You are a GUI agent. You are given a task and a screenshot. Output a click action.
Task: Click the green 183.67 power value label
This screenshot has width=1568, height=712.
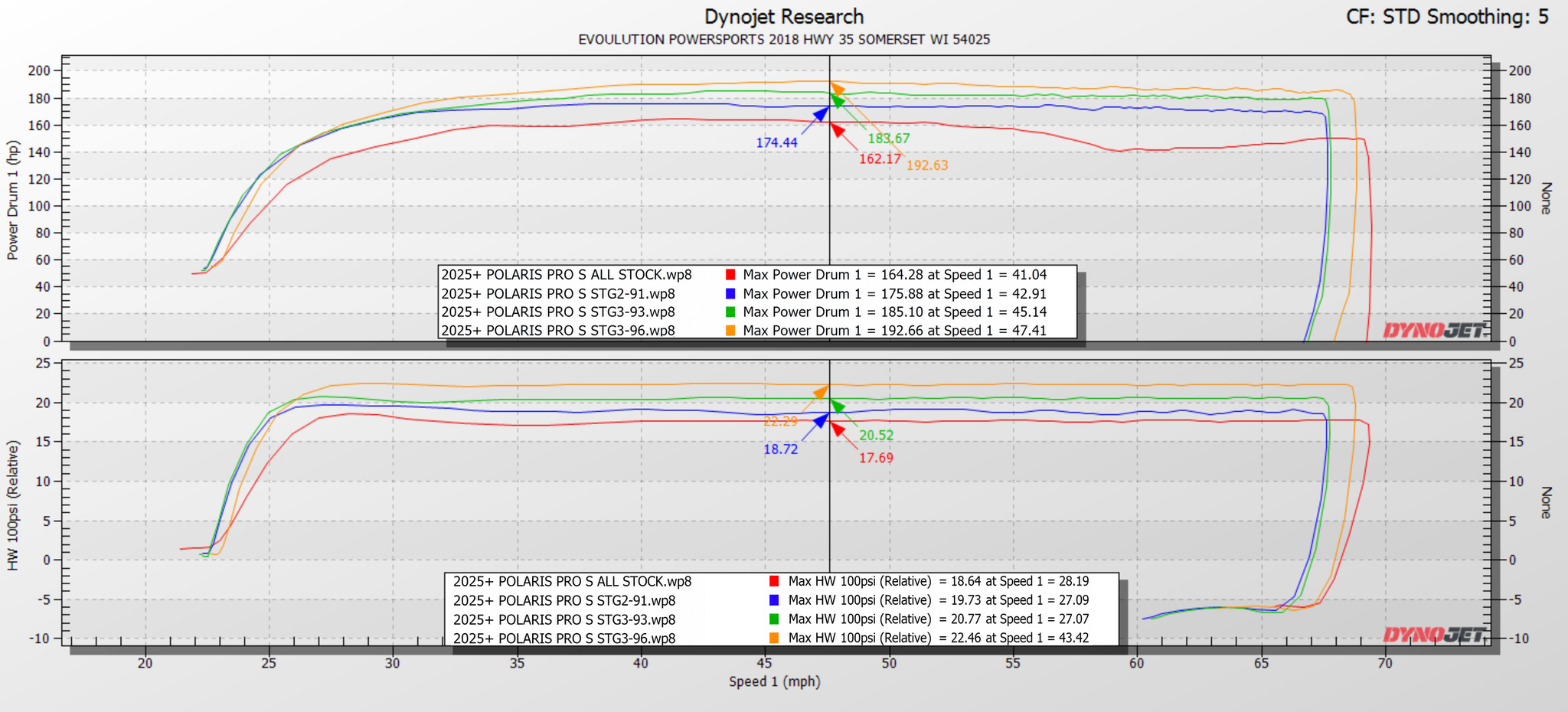(x=889, y=139)
